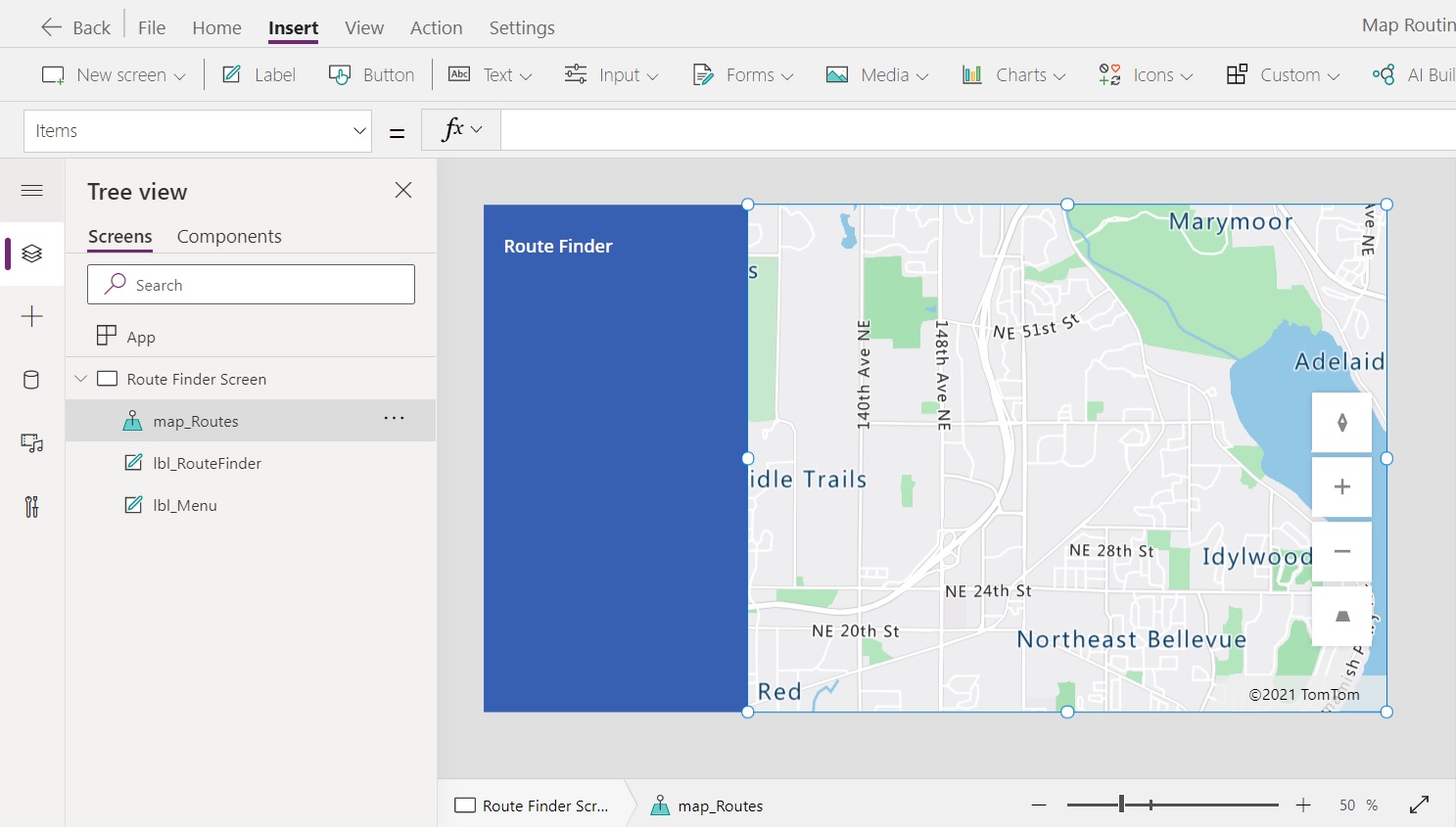Open Advanced tools via the wrench sidebar icon
Viewport: 1456px width, 828px height.
[x=32, y=506]
